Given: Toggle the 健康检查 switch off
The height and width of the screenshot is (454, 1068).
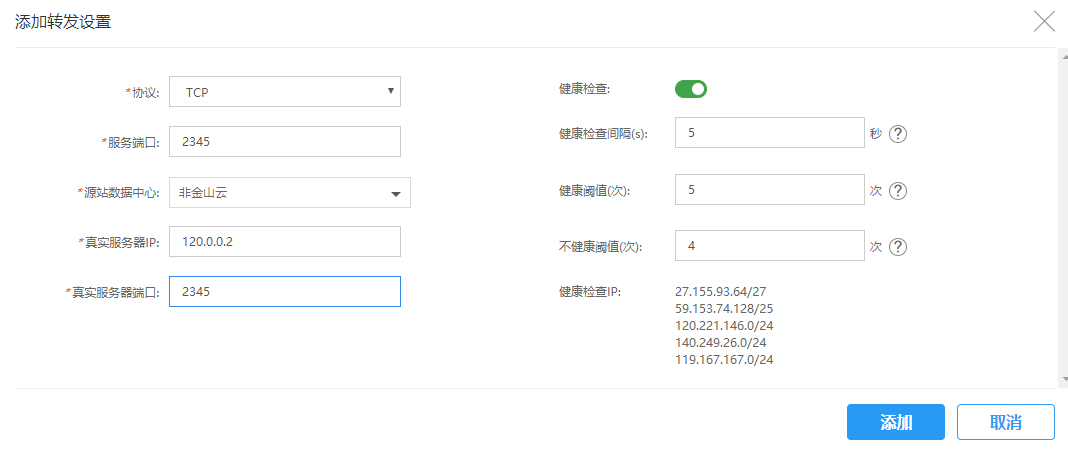Looking at the screenshot, I should (691, 89).
